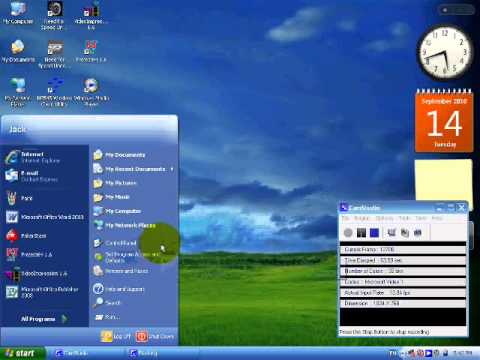Expand All Programs list
Image resolution: width=480 pixels, height=360 pixels.
tap(43, 319)
